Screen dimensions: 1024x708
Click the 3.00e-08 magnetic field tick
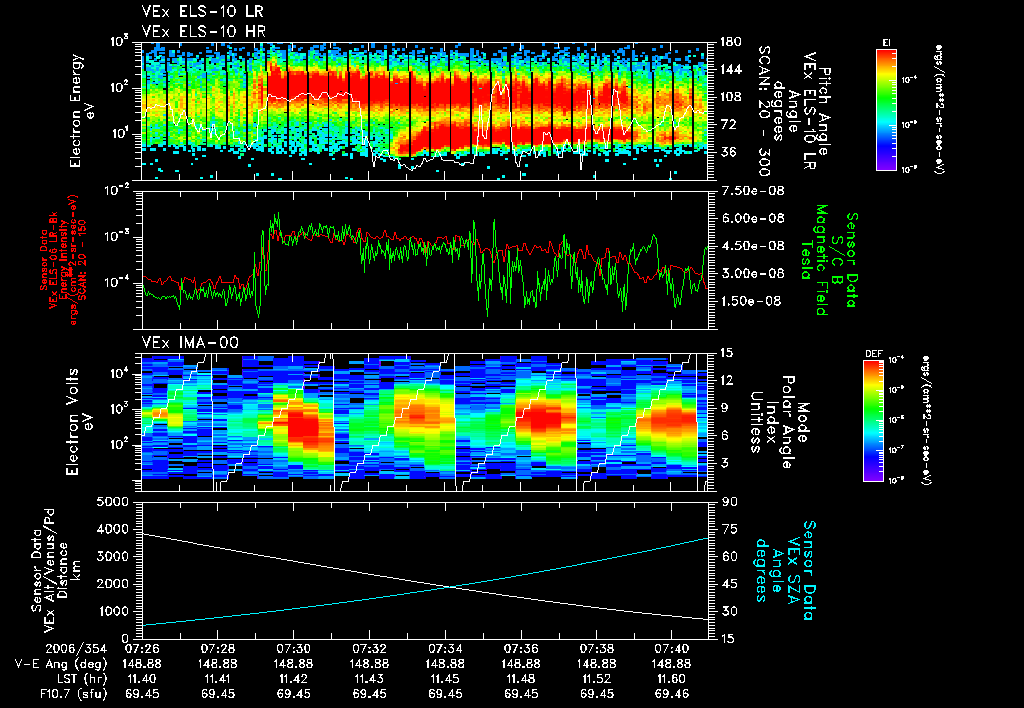[752, 273]
